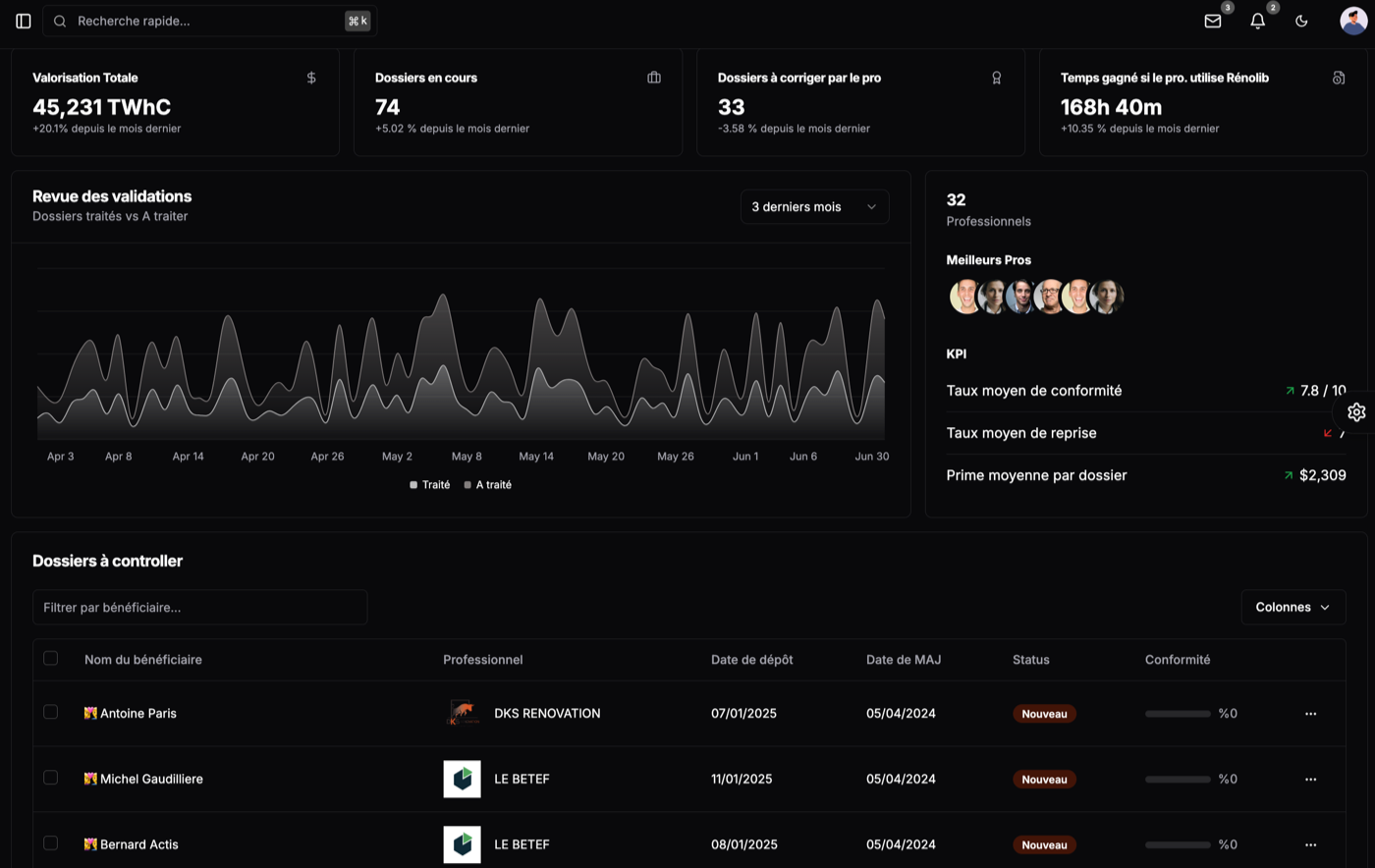This screenshot has width=1375, height=868.
Task: Open the notifications bell
Action: click(1257, 21)
